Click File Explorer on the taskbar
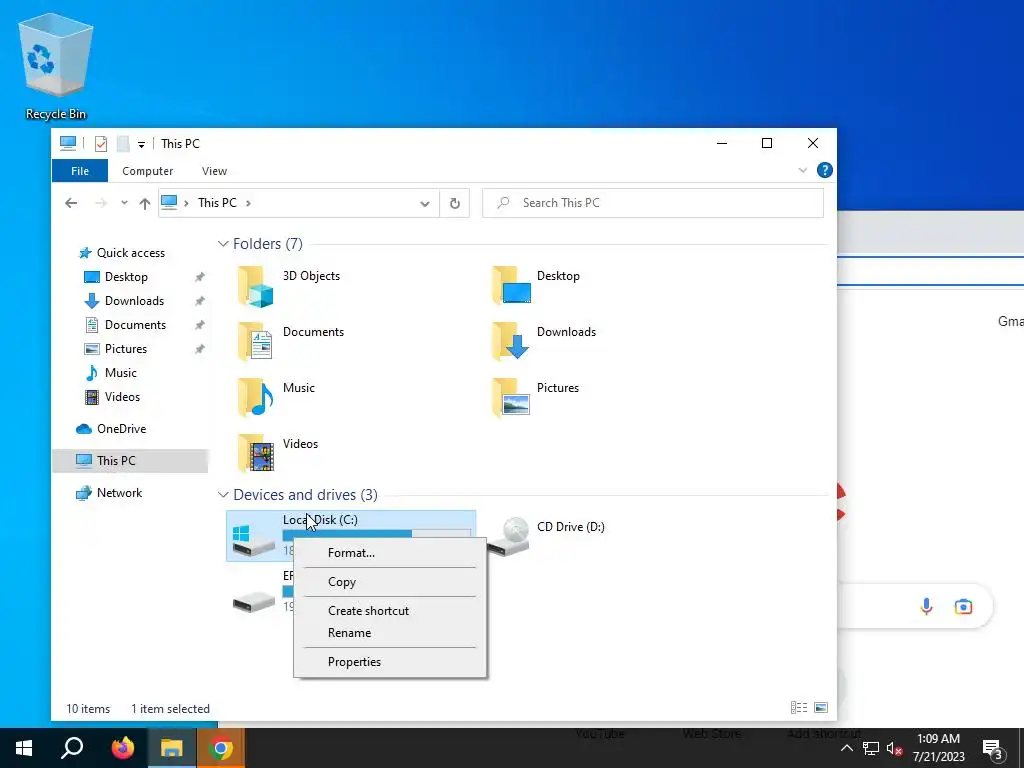This screenshot has width=1024, height=768. (172, 748)
